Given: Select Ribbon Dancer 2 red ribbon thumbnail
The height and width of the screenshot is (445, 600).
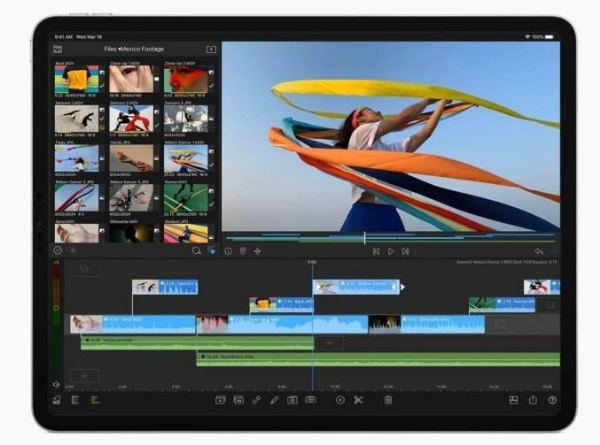Looking at the screenshot, I should 77,198.
